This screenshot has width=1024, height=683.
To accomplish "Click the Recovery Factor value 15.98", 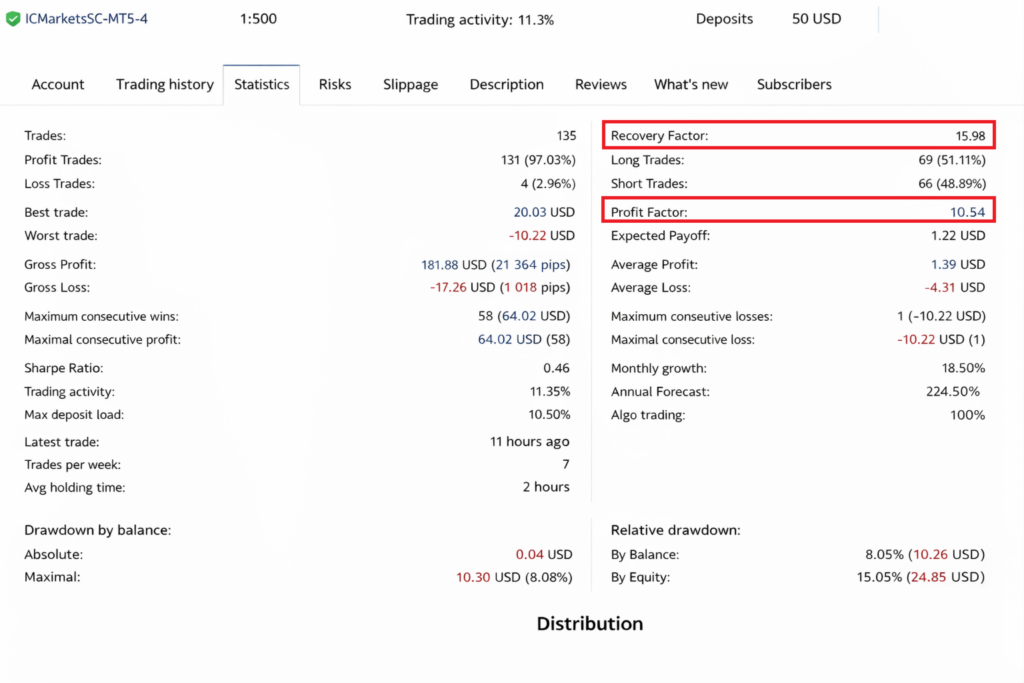I will [970, 136].
